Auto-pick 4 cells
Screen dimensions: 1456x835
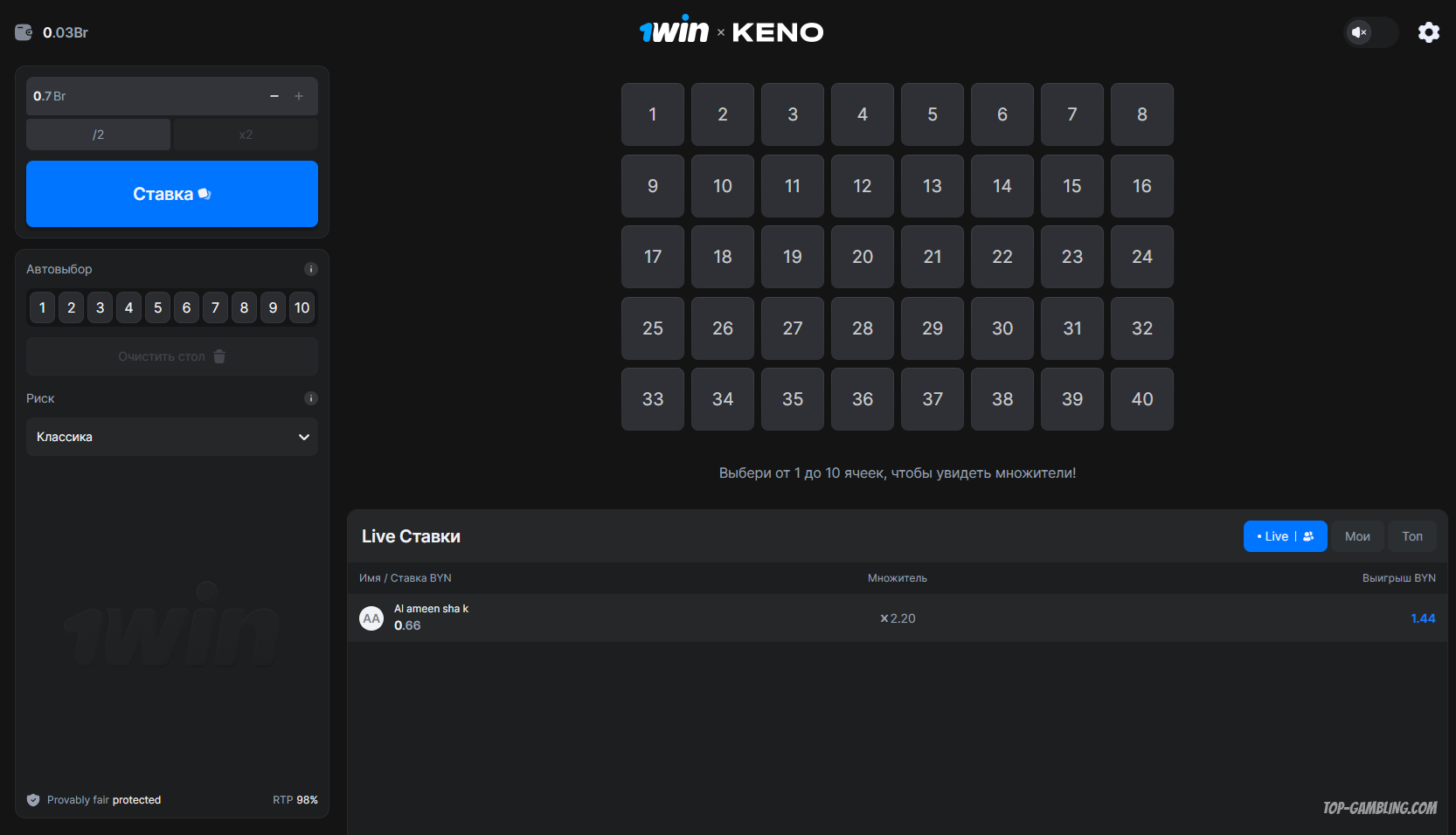(x=128, y=307)
